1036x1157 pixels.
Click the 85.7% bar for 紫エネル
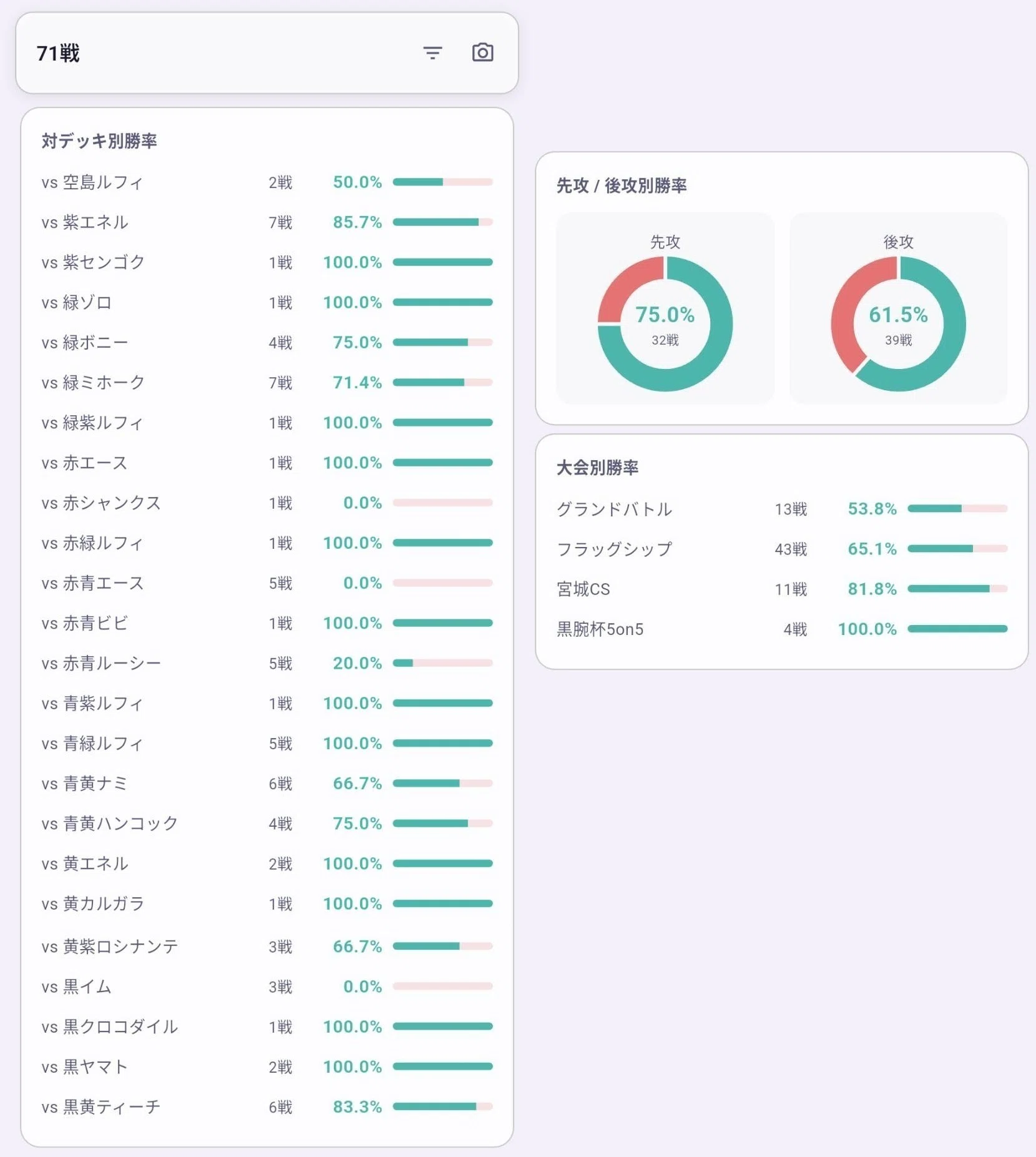point(442,222)
